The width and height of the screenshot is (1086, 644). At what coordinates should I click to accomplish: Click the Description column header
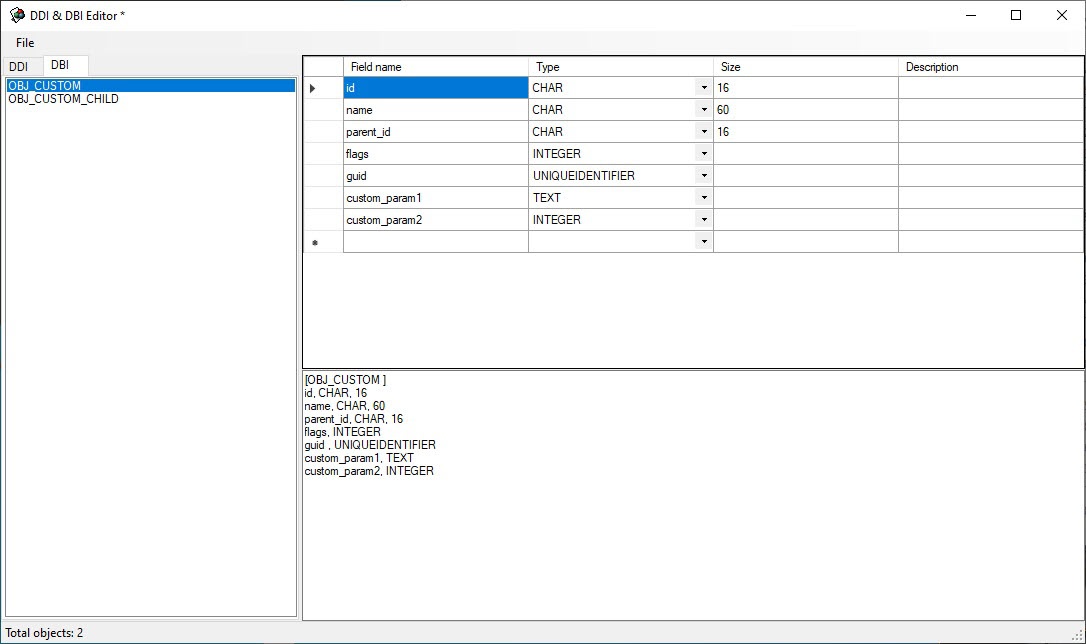[990, 67]
